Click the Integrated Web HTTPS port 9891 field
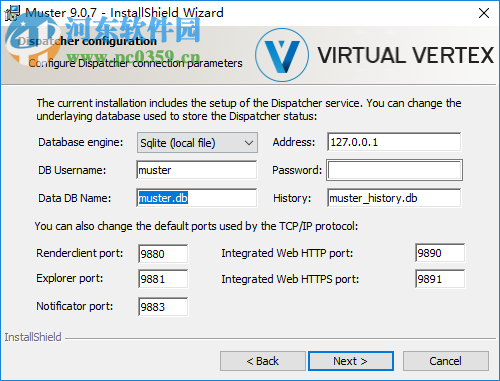The height and width of the screenshot is (381, 500). coord(440,279)
